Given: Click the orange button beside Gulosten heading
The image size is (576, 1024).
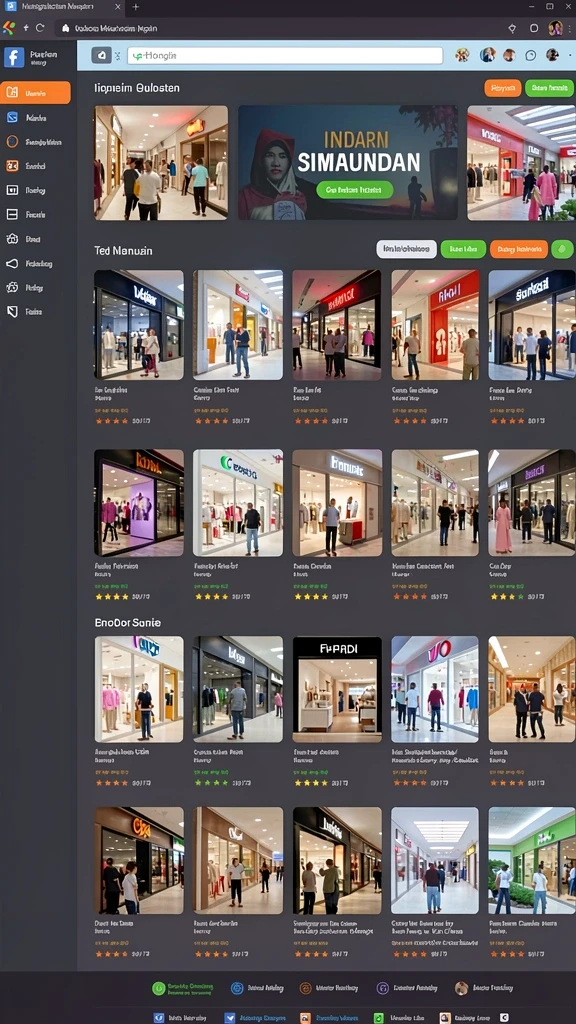Looking at the screenshot, I should 503,88.
